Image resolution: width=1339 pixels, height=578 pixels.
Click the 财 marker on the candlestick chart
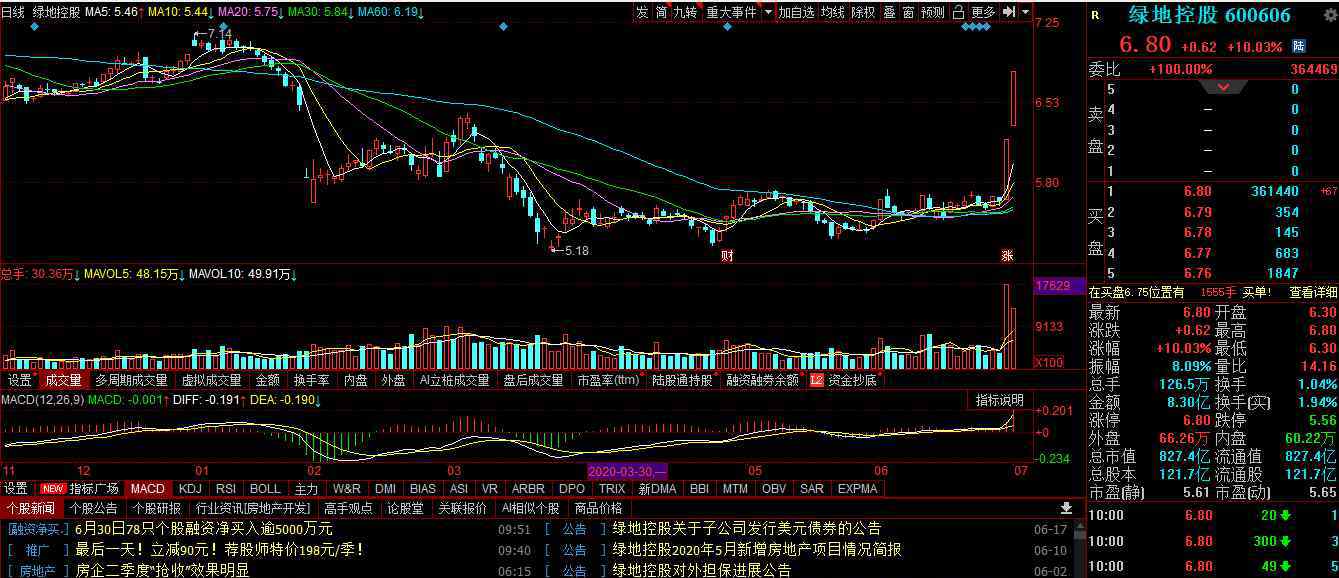coord(727,255)
